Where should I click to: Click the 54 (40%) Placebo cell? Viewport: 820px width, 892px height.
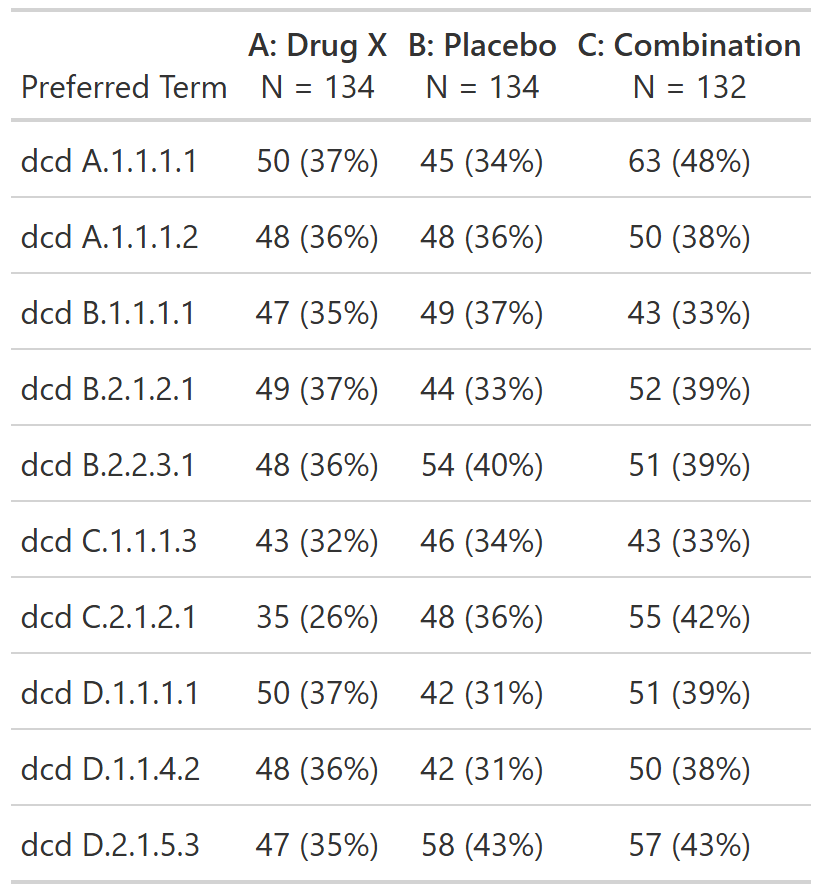pos(482,465)
